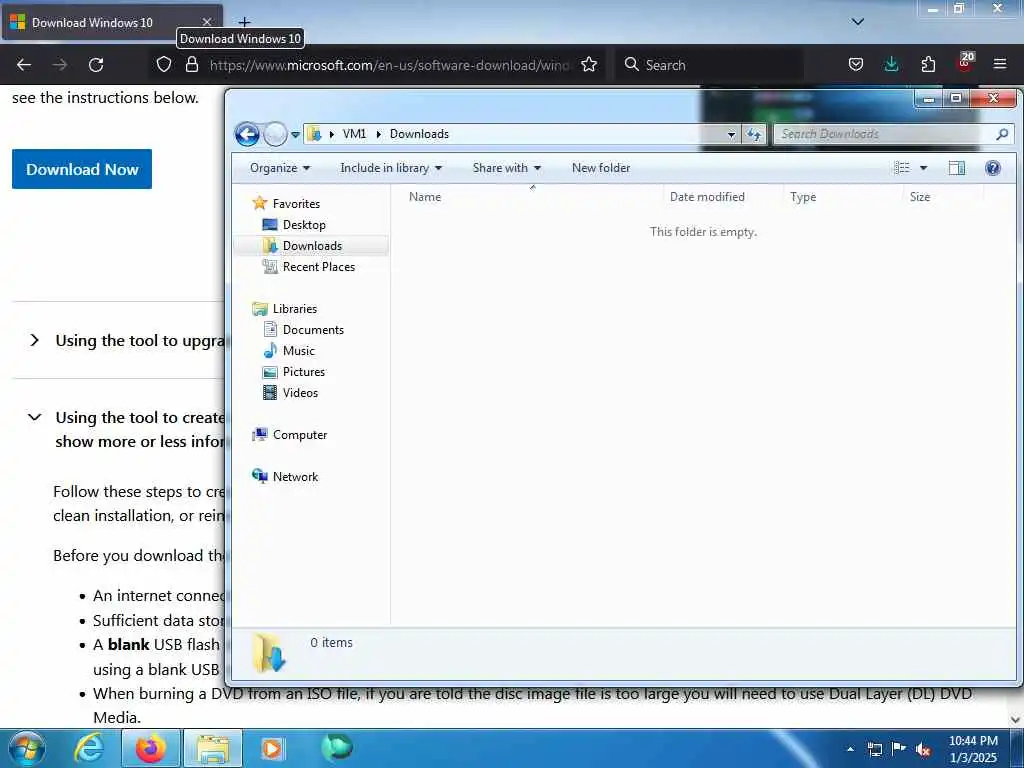Go back in Firefox browser
The height and width of the screenshot is (768, 1024).
pyautogui.click(x=24, y=65)
